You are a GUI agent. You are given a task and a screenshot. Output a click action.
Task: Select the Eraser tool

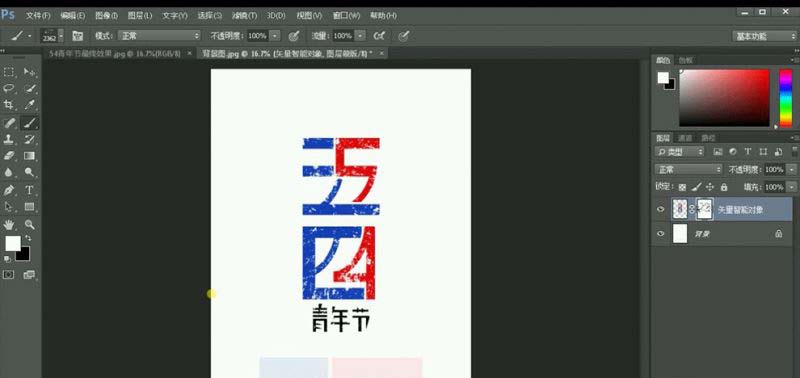9,156
